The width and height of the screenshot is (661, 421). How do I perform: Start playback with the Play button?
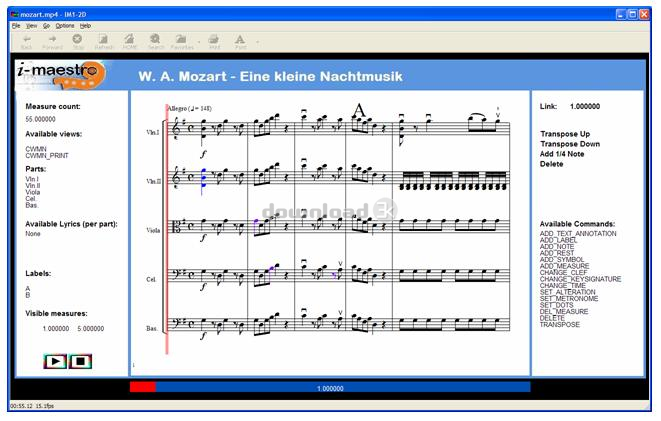pyautogui.click(x=55, y=361)
